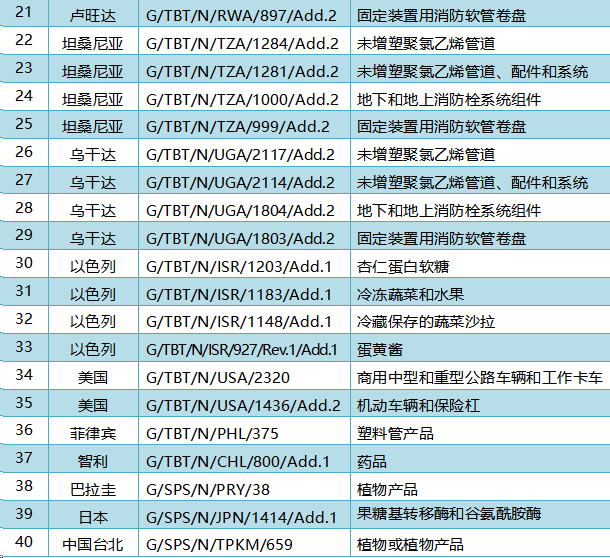Select cell G/TBT/N/TZA/1284/Add.2
This screenshot has width=610, height=558.
pos(244,41)
